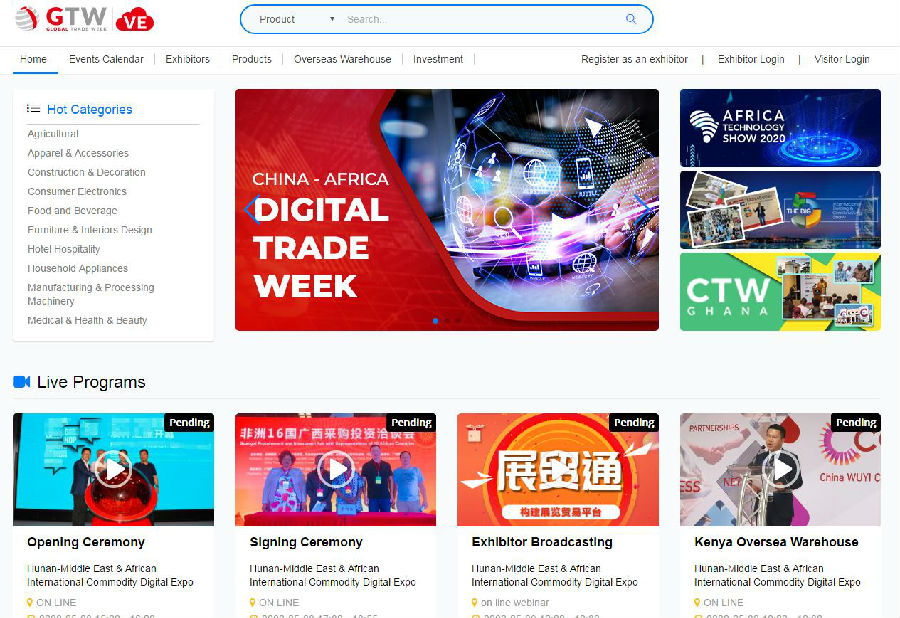The image size is (900, 618).
Task: Select Manufacturing & Processing Machinery category
Action: pyautogui.click(x=91, y=294)
